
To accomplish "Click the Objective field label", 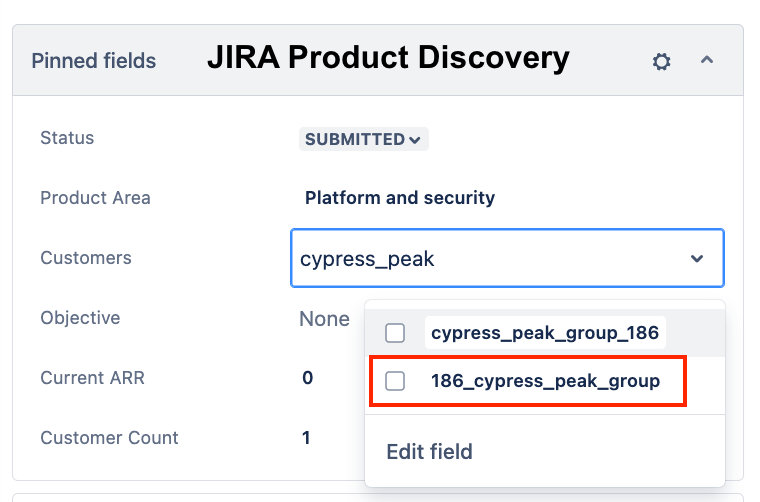I will coord(80,318).
